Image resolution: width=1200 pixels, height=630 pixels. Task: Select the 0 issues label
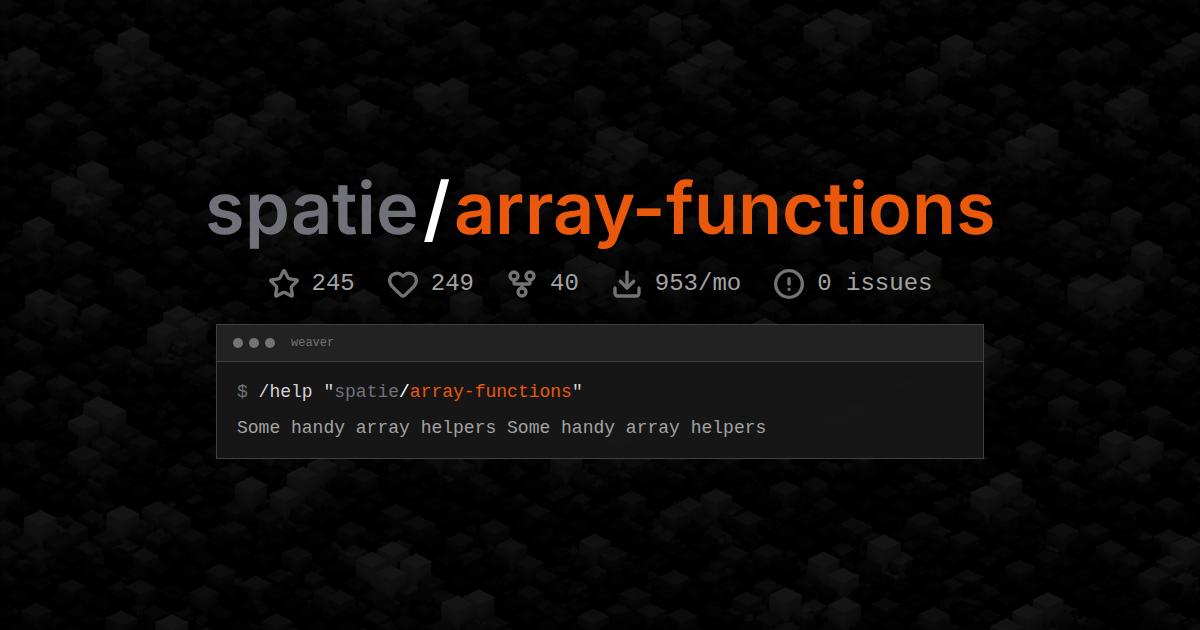(x=874, y=283)
